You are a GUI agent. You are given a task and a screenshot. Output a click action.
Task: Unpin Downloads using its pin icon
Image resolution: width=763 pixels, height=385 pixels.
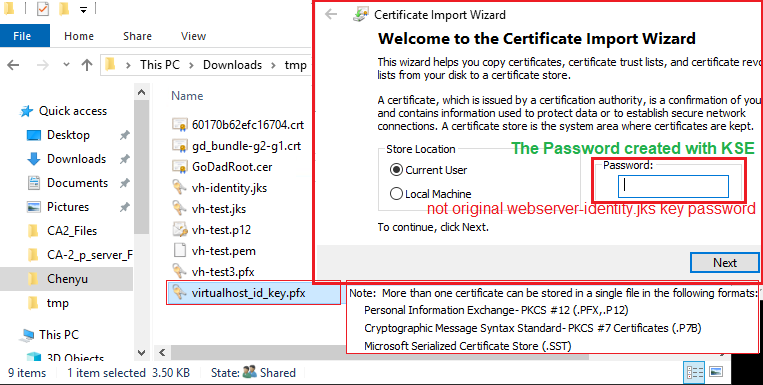[125, 159]
